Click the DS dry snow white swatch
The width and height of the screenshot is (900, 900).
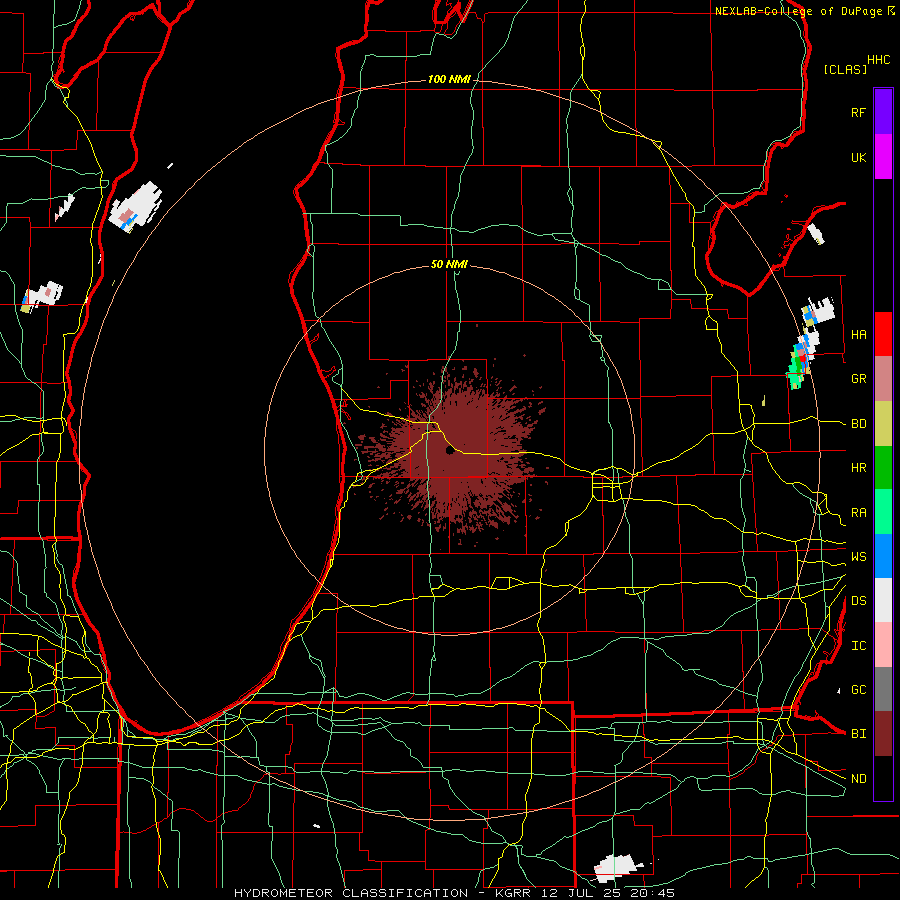click(x=883, y=600)
